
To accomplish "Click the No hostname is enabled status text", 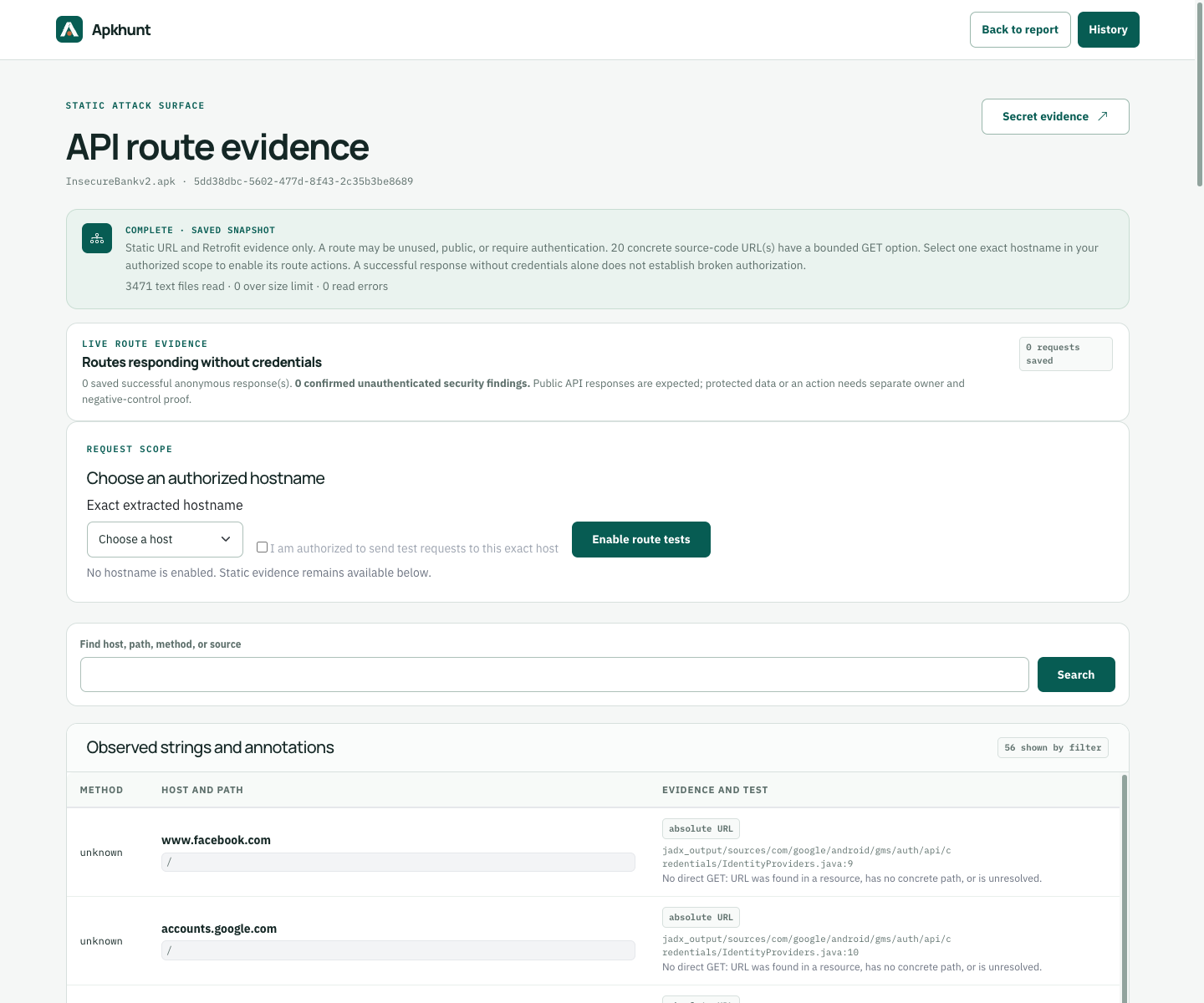I will 259,573.
